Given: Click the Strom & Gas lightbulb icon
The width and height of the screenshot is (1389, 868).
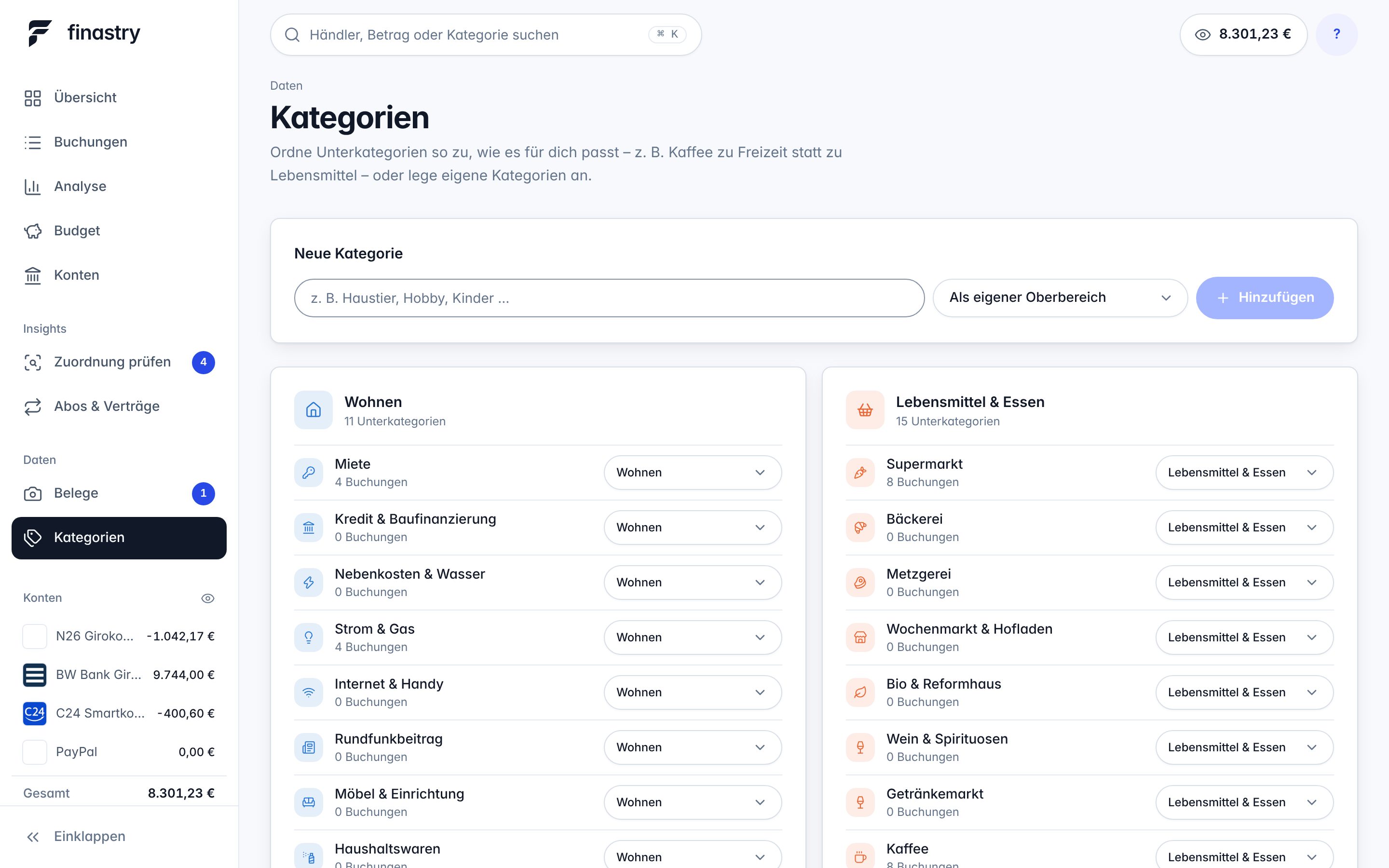Looking at the screenshot, I should [x=309, y=637].
